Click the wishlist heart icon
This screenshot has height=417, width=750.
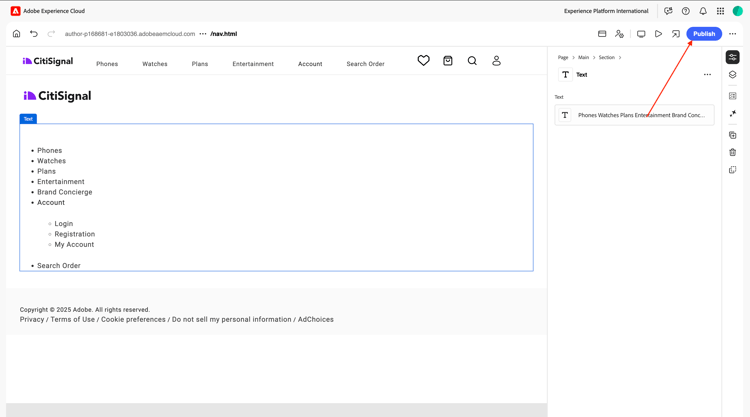click(x=423, y=61)
